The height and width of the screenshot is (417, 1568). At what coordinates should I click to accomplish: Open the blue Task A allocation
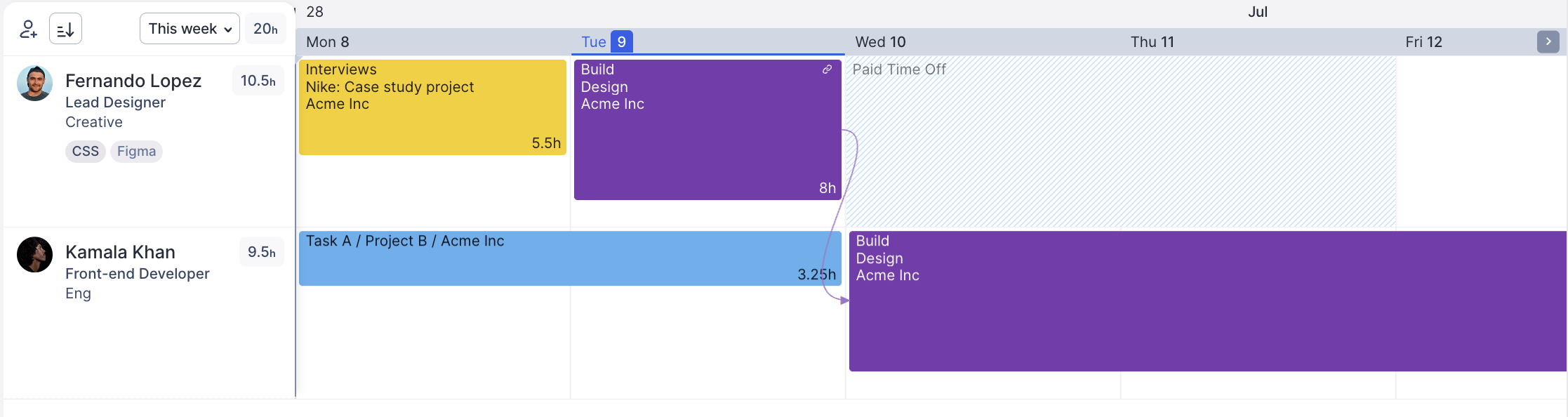point(570,258)
